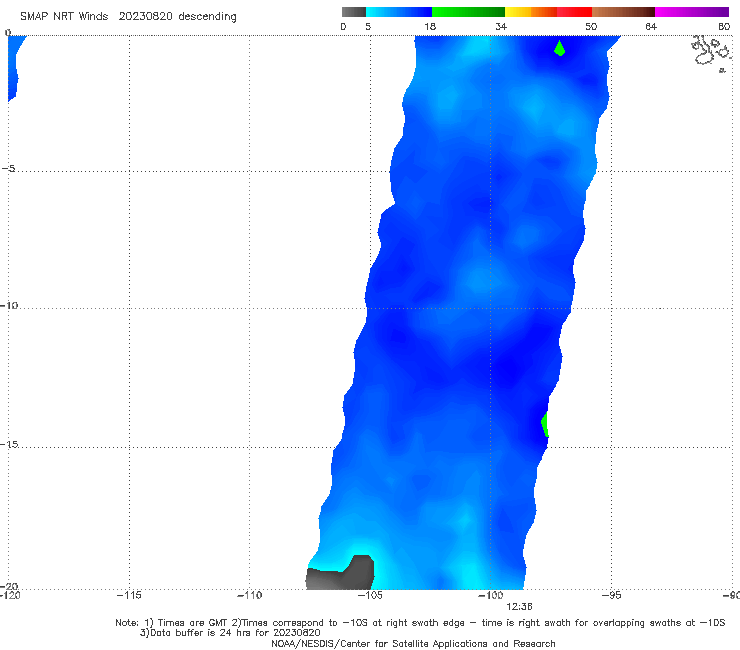The width and height of the screenshot is (740, 650).
Task: Click the gray segment of the wind color bar
Action: point(354,12)
